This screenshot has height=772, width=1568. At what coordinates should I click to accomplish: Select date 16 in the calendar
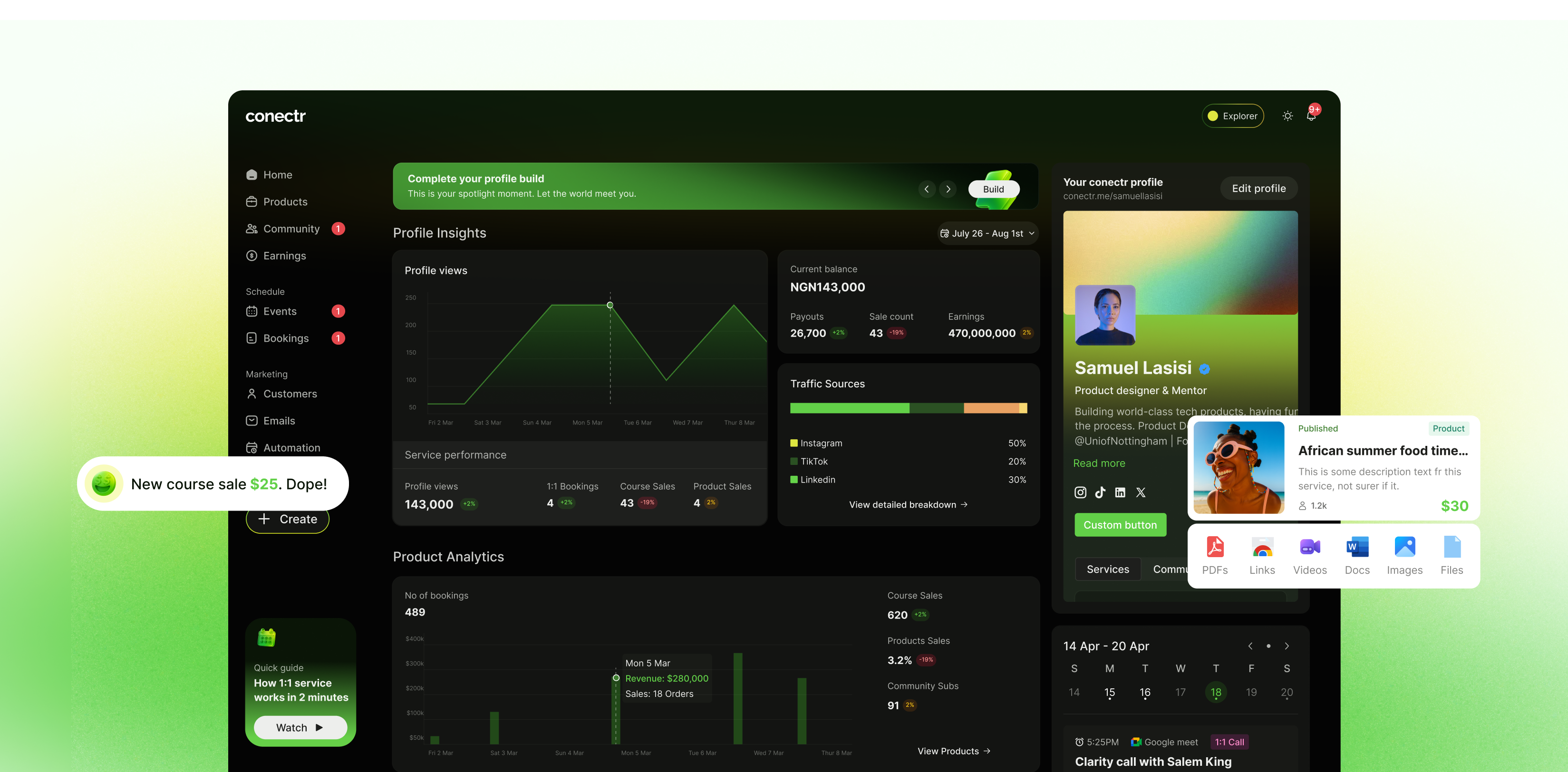(x=1145, y=692)
